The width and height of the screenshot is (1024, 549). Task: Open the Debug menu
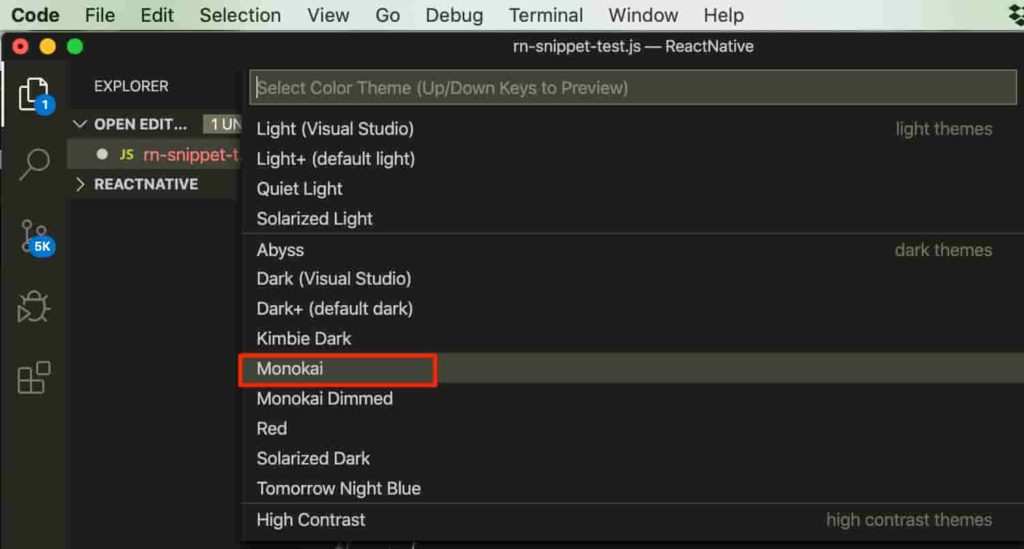point(455,15)
